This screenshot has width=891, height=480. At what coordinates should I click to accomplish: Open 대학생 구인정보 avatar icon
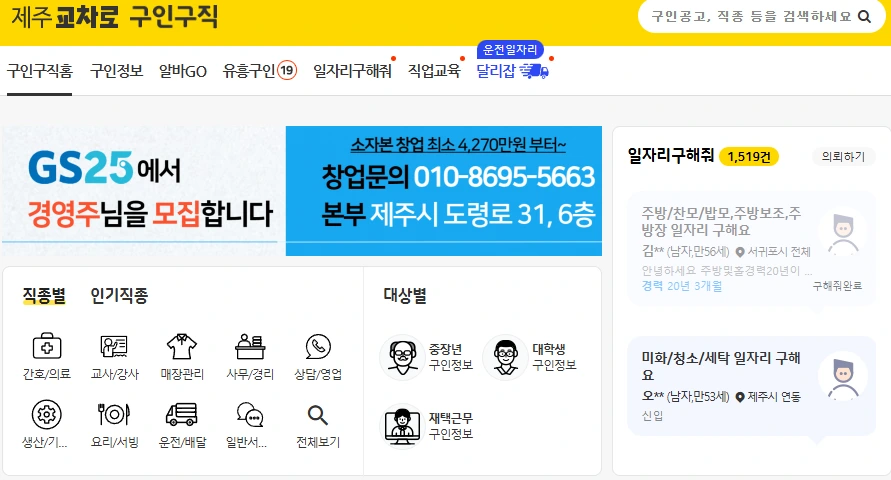[505, 357]
